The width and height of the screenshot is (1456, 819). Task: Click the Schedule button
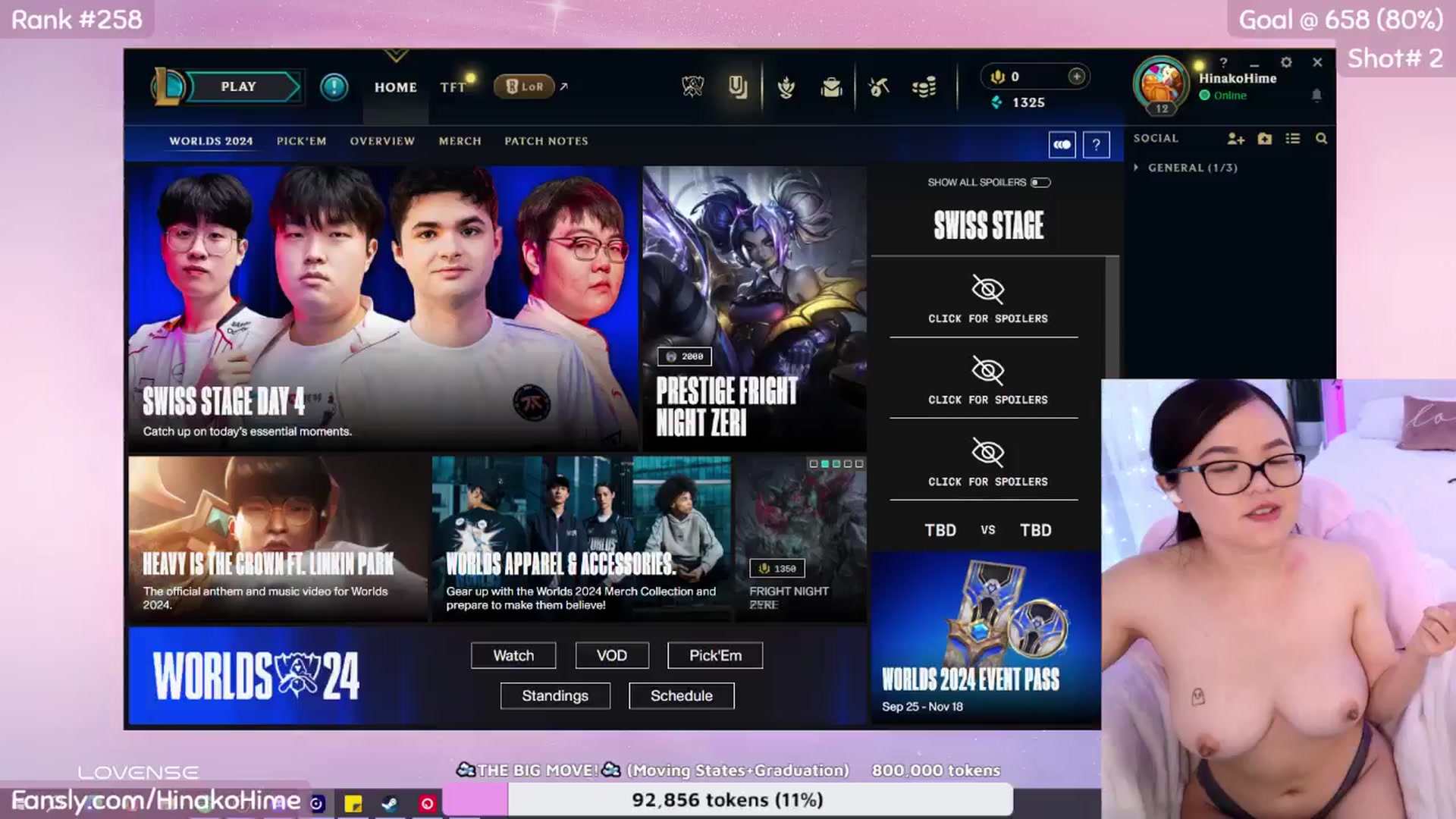click(682, 695)
